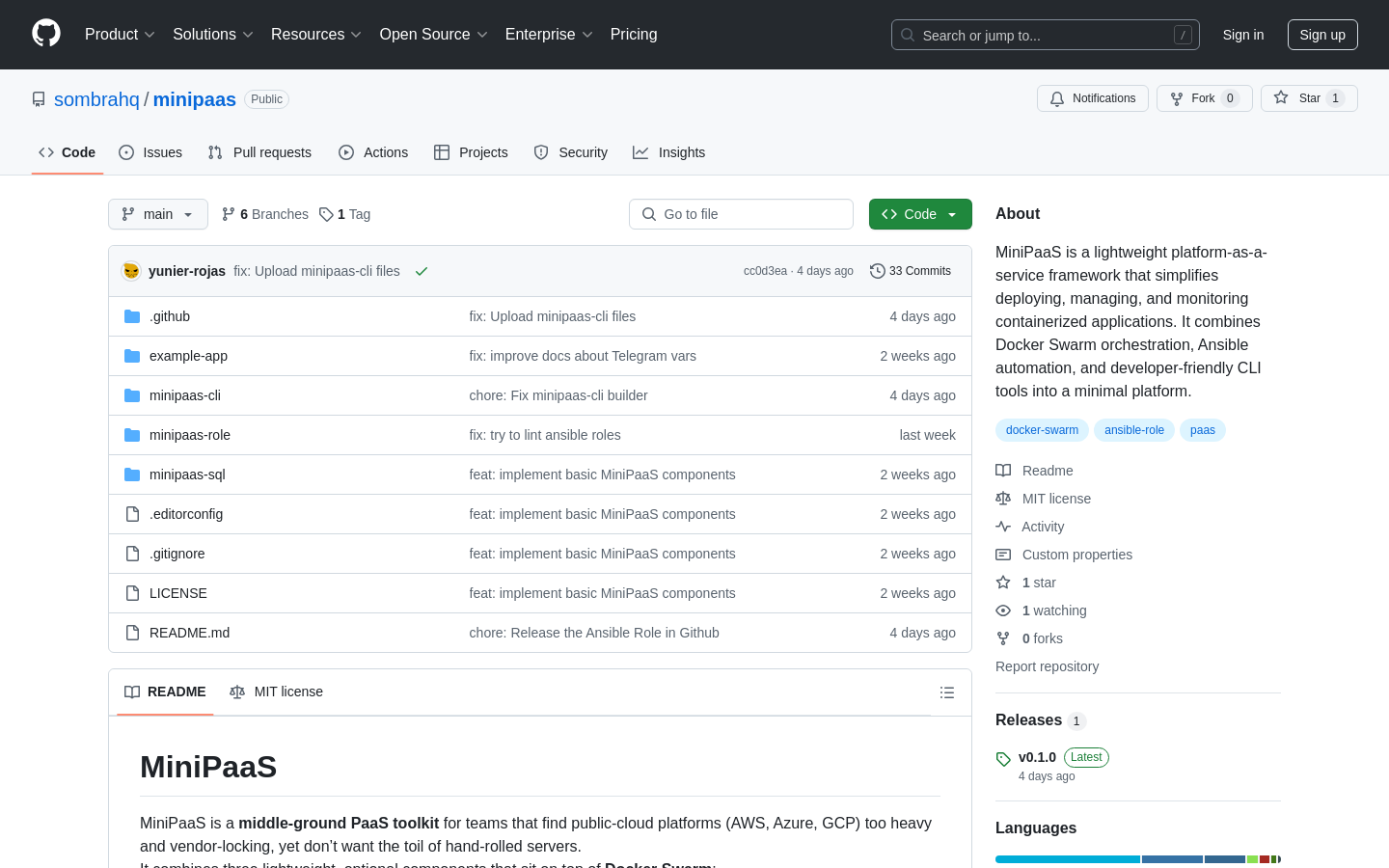
Task: Focus the Search or jump to field
Action: coord(1046,35)
